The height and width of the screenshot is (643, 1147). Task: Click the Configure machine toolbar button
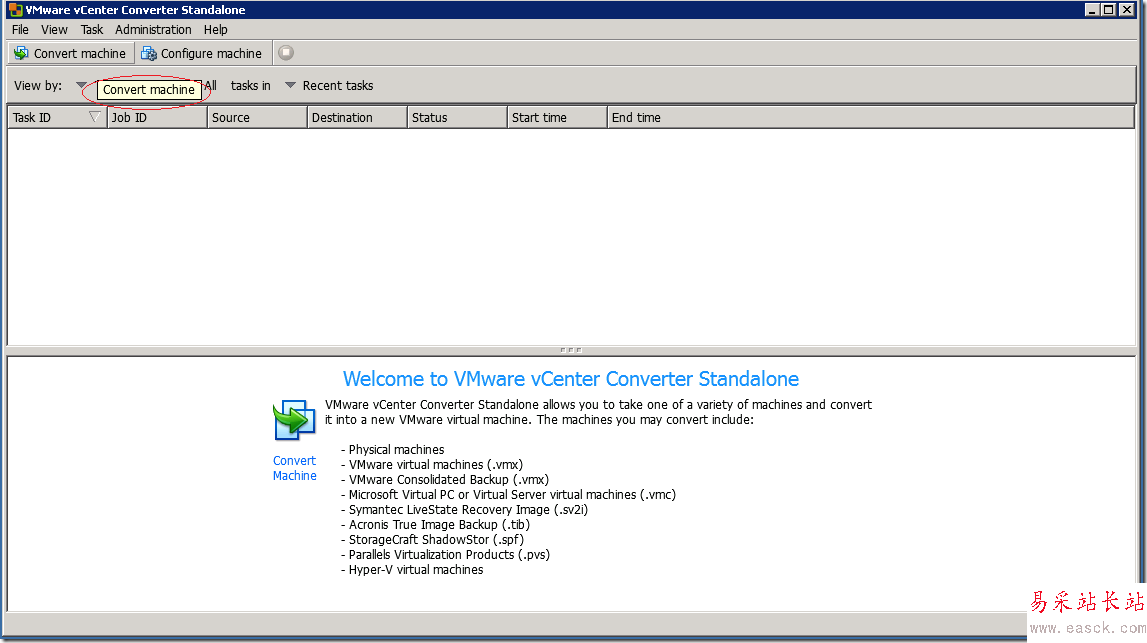(x=202, y=53)
